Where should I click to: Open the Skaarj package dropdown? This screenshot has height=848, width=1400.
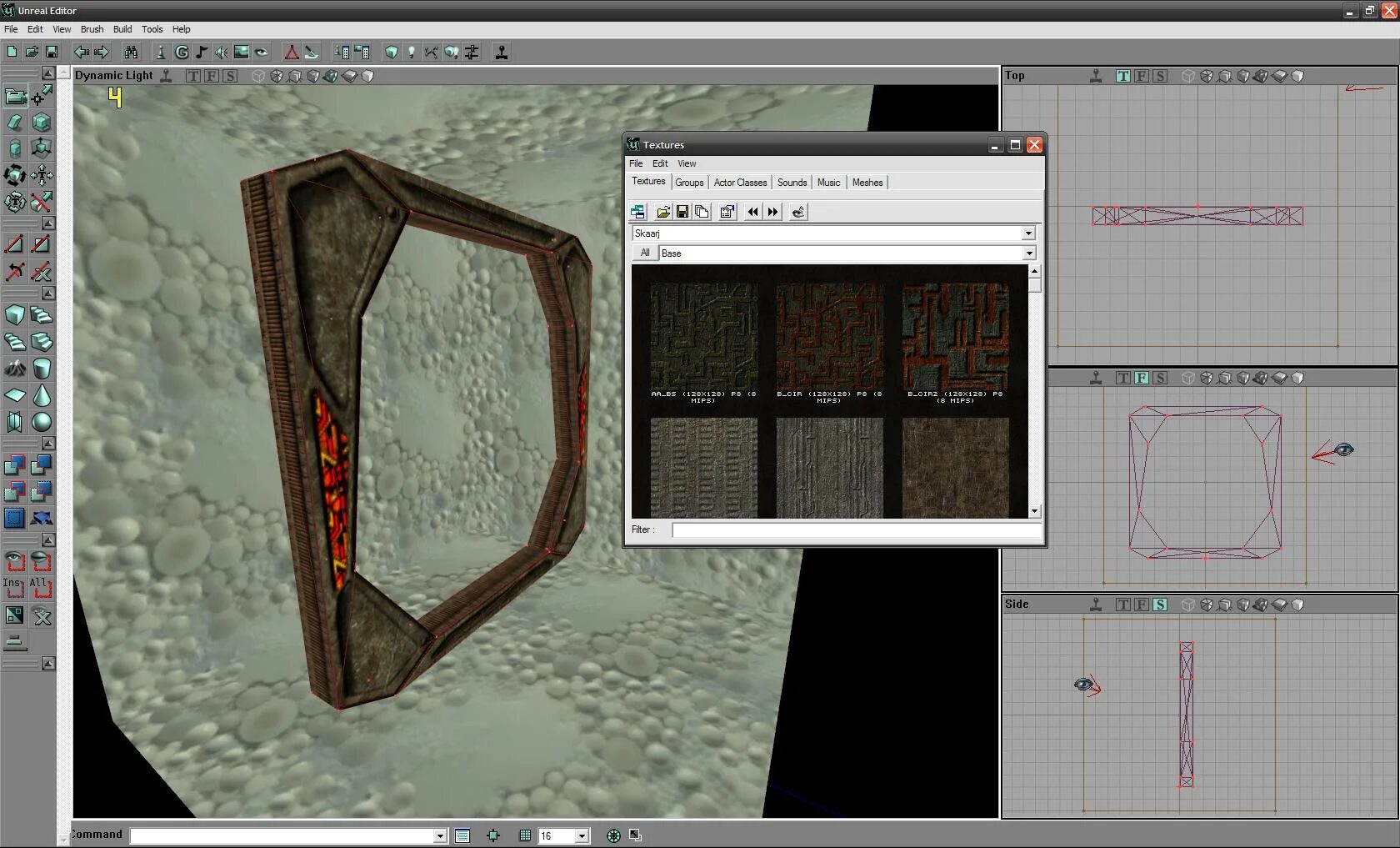[1028, 233]
